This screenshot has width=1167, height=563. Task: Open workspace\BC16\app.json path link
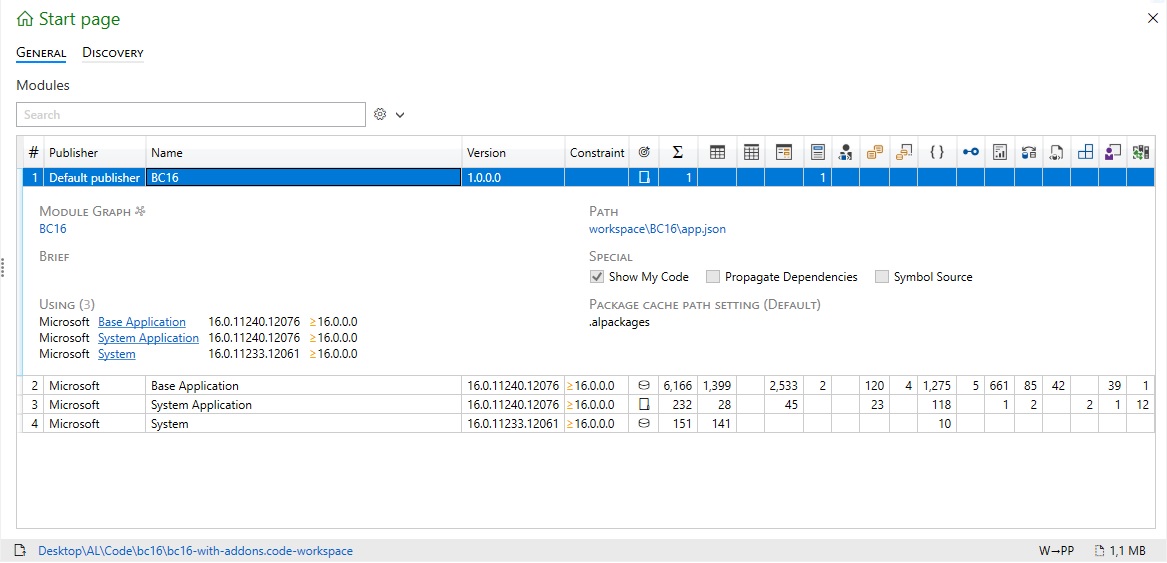point(657,229)
